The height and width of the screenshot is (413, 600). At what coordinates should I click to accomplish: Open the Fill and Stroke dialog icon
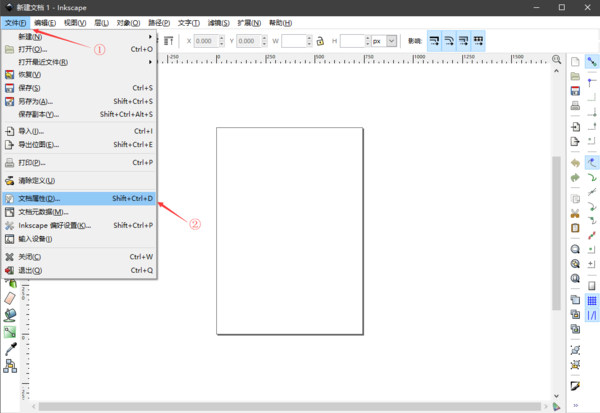(575, 386)
